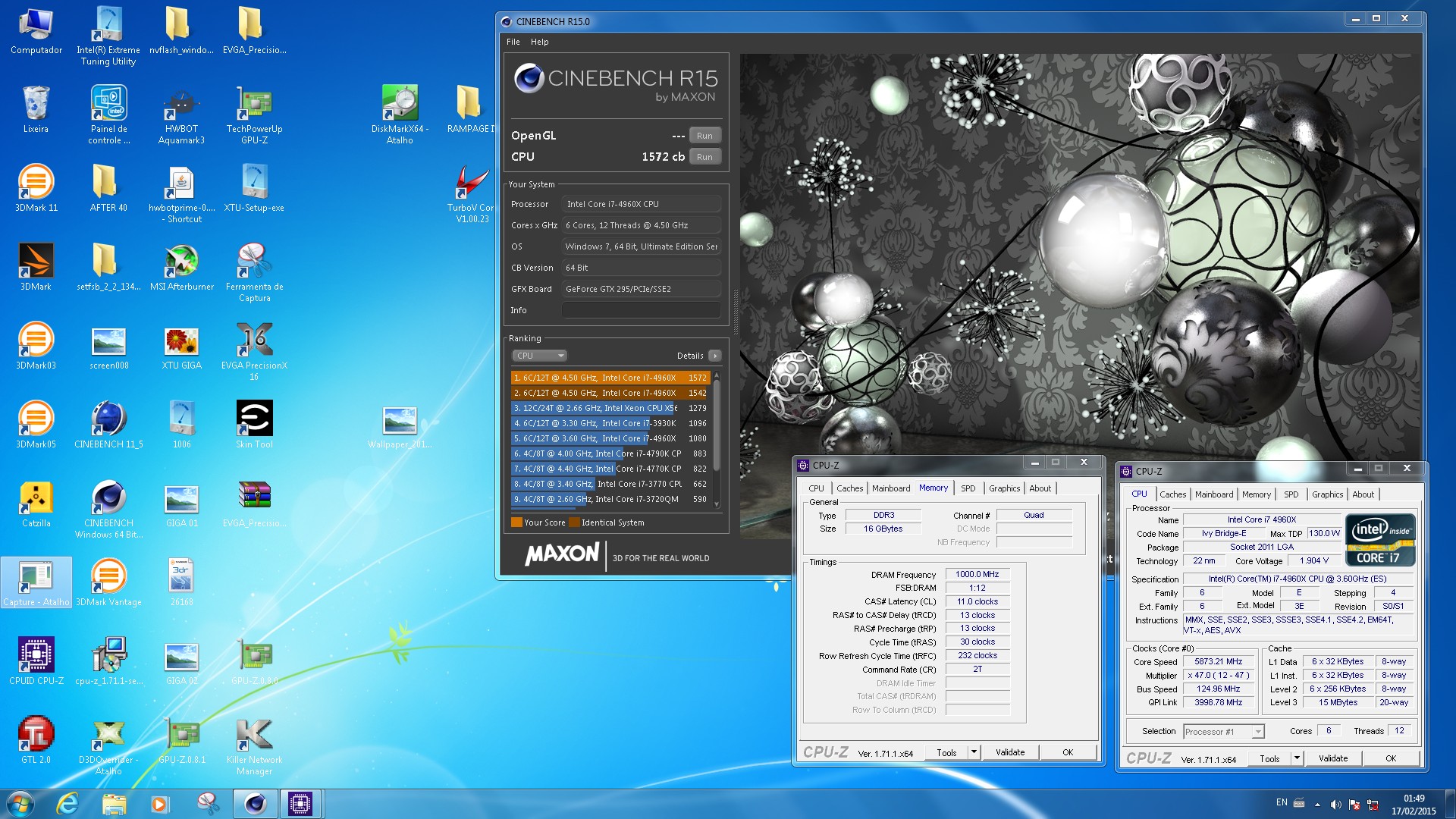Open Internet Explorer from taskbar
Viewport: 1456px width, 819px height.
[67, 803]
